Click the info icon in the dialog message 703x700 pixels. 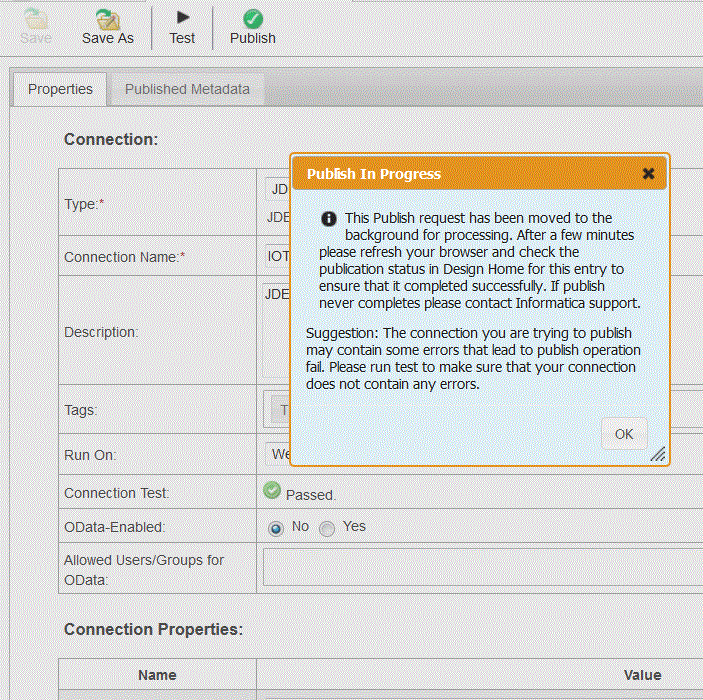328,218
